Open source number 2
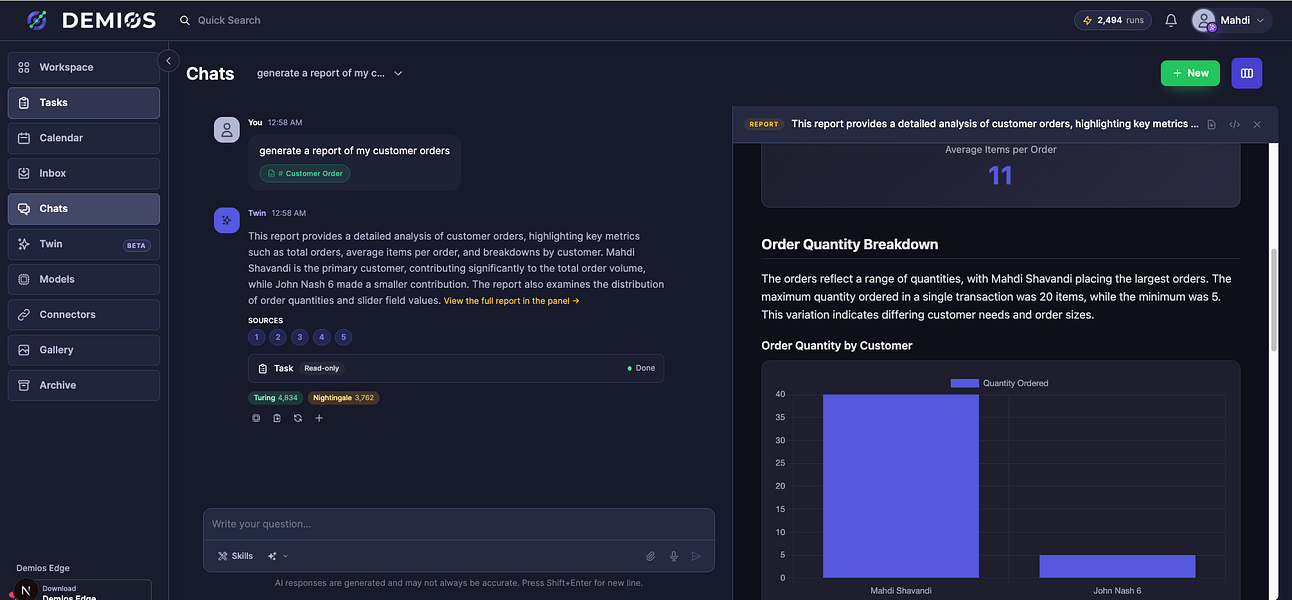The height and width of the screenshot is (600, 1292). point(278,337)
